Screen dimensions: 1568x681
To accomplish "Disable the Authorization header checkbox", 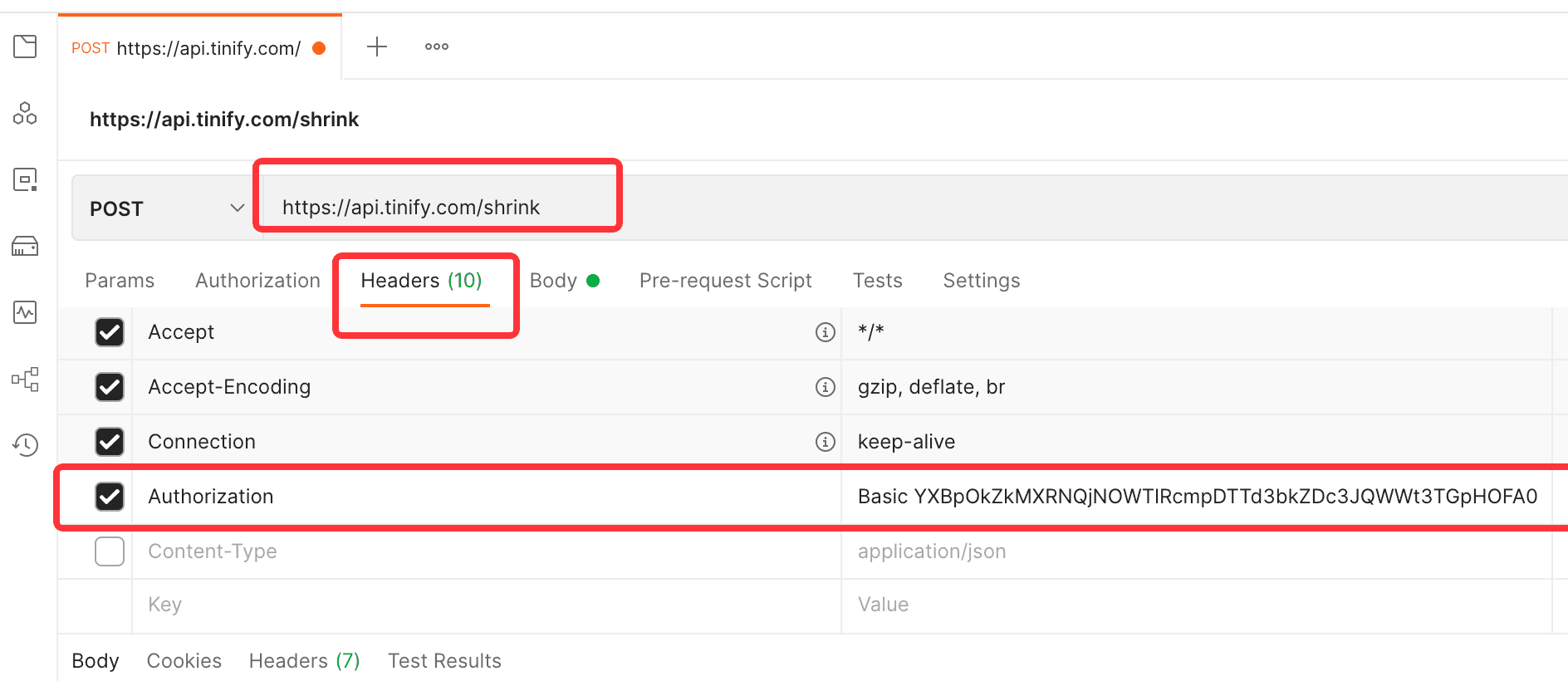I will [110, 497].
